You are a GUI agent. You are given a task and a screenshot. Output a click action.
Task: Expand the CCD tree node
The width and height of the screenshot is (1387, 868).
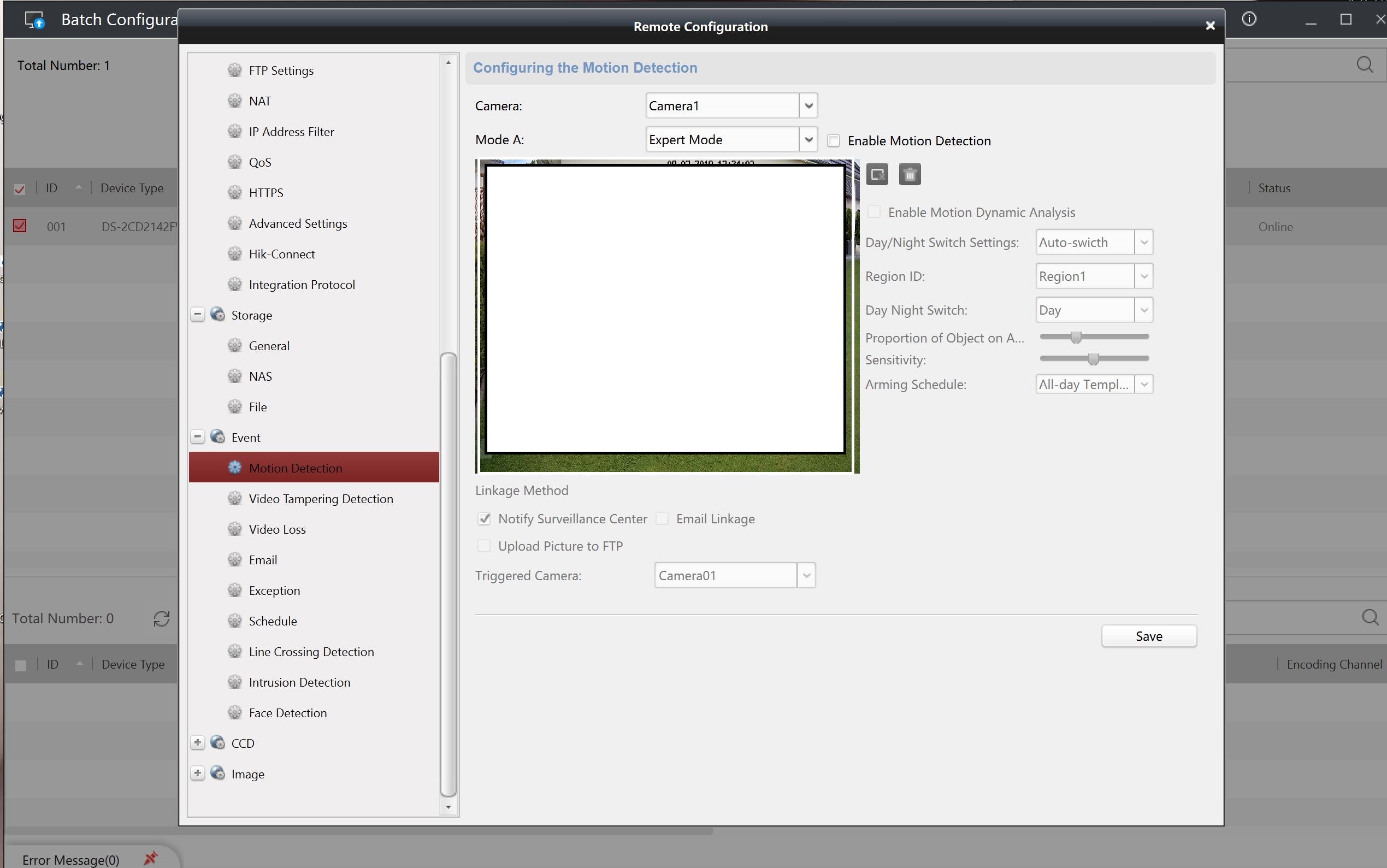point(198,743)
